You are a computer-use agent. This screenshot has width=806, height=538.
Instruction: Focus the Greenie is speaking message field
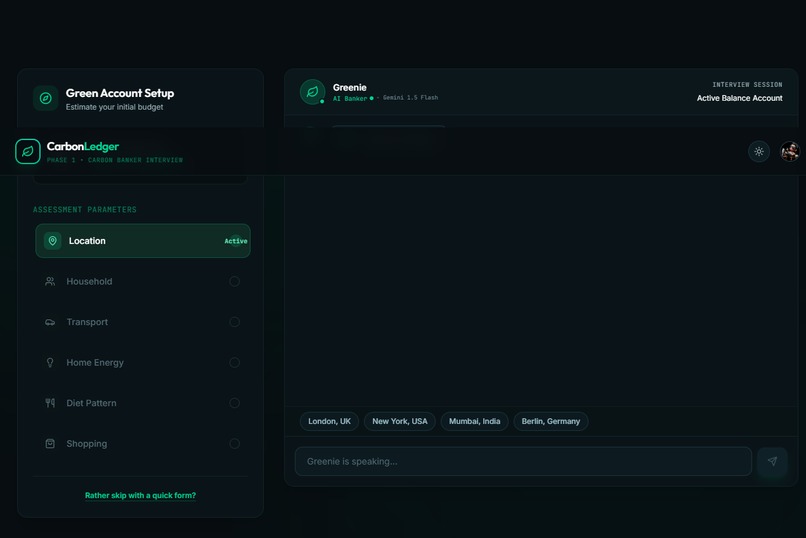[523, 461]
